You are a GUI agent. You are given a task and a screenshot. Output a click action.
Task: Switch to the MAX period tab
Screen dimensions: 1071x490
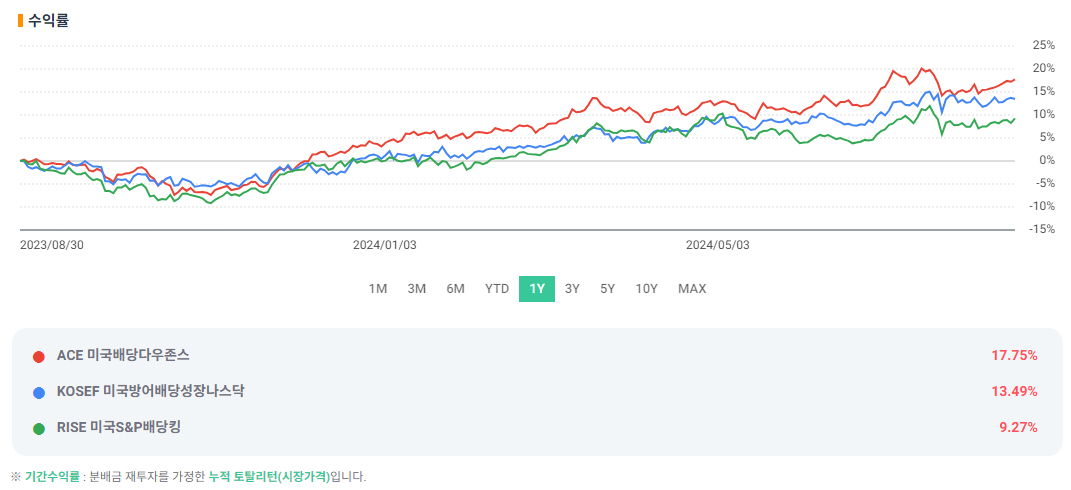click(x=692, y=288)
